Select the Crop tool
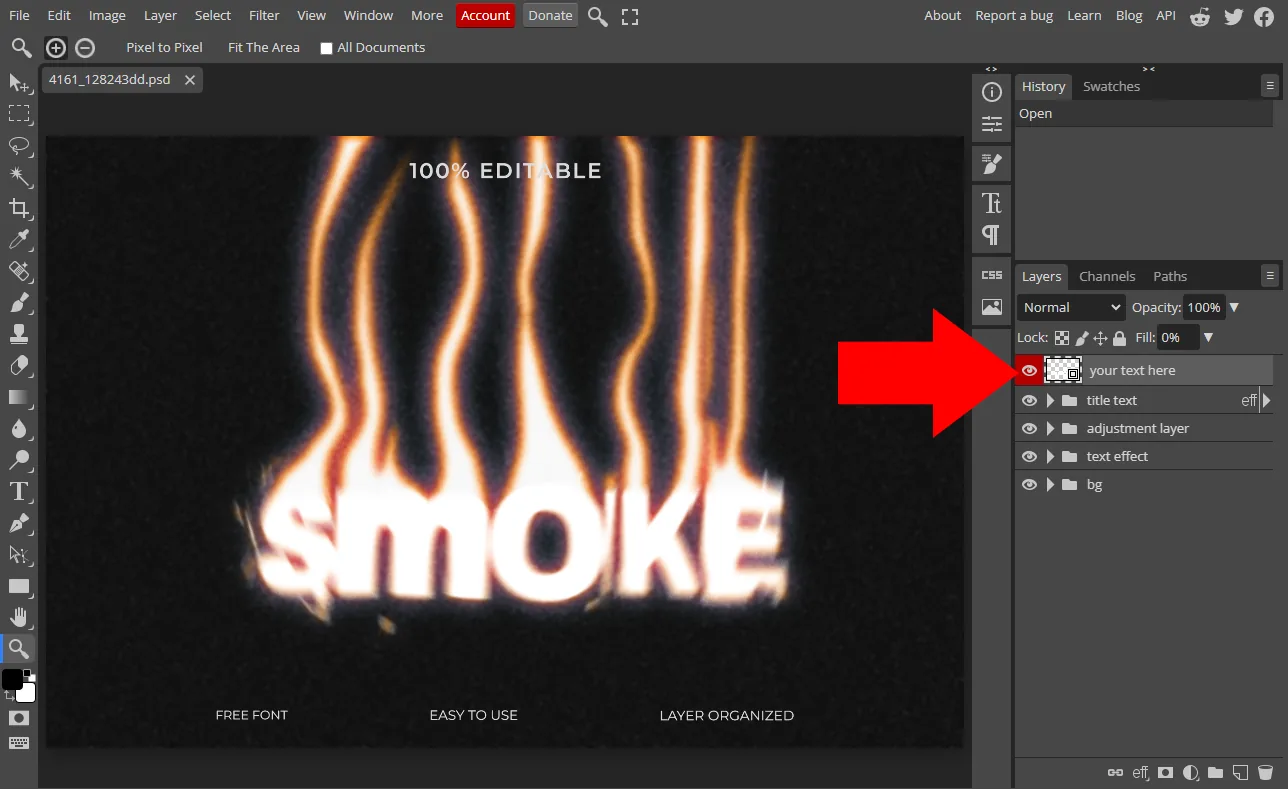Viewport: 1288px width, 789px height. 18,208
